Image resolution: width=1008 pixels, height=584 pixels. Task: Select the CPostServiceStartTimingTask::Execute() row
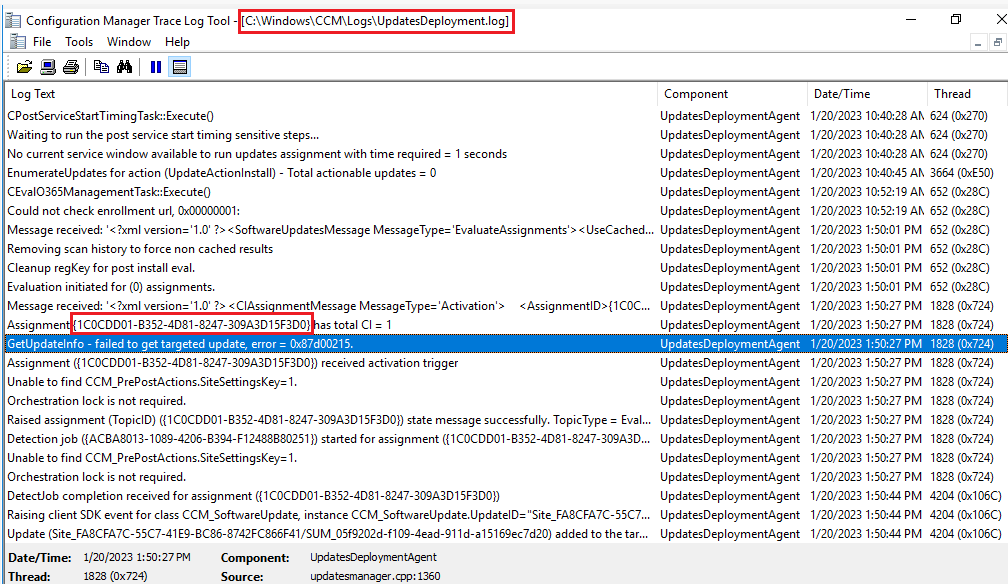tap(504, 116)
